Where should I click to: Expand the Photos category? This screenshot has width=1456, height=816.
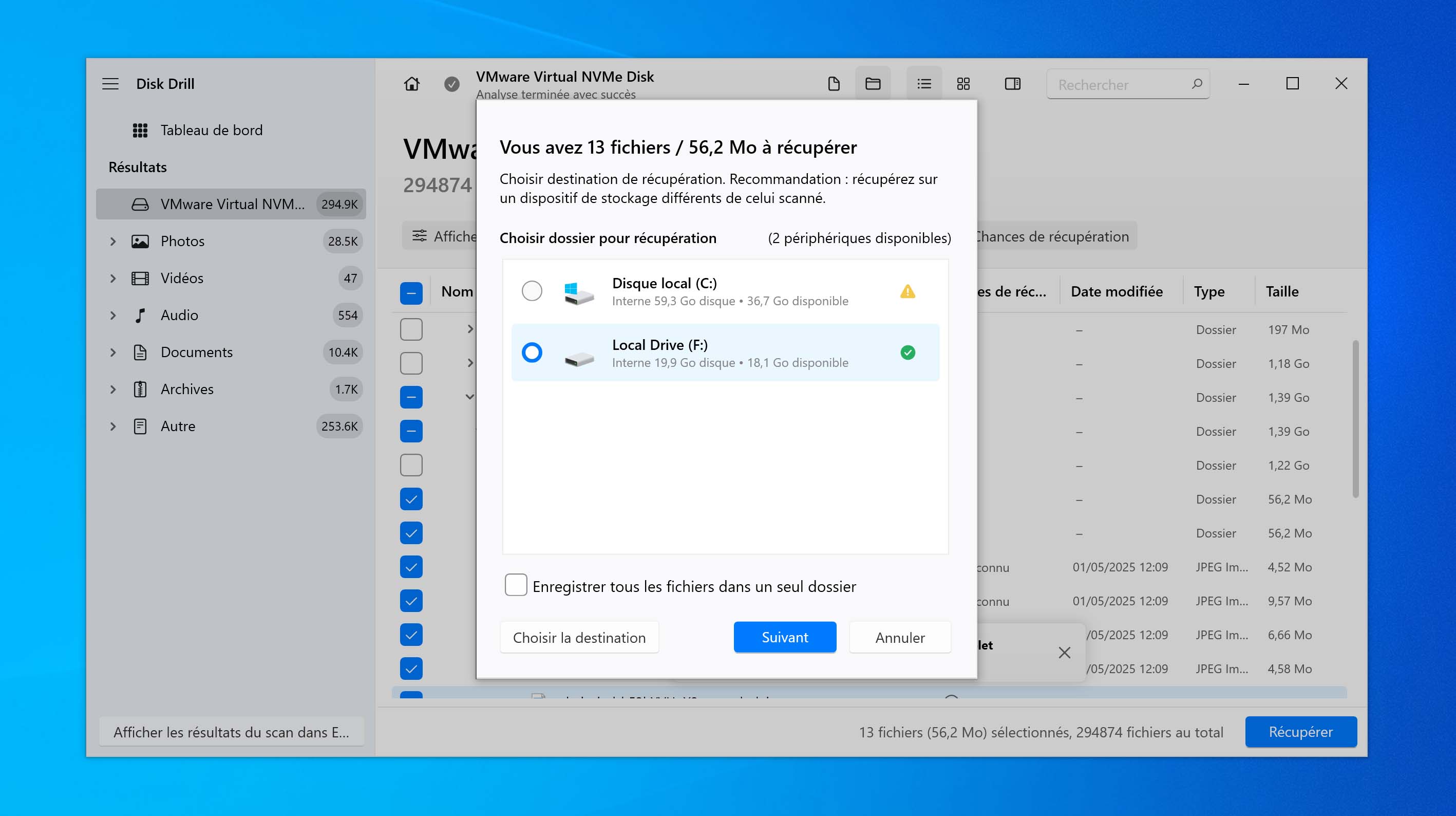(x=113, y=242)
